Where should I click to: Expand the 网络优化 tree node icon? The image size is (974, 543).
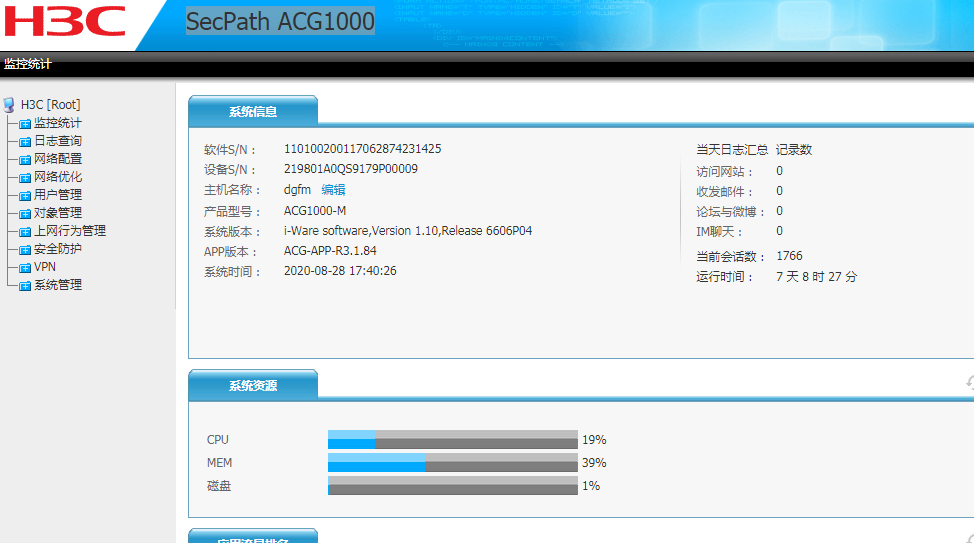pos(25,178)
